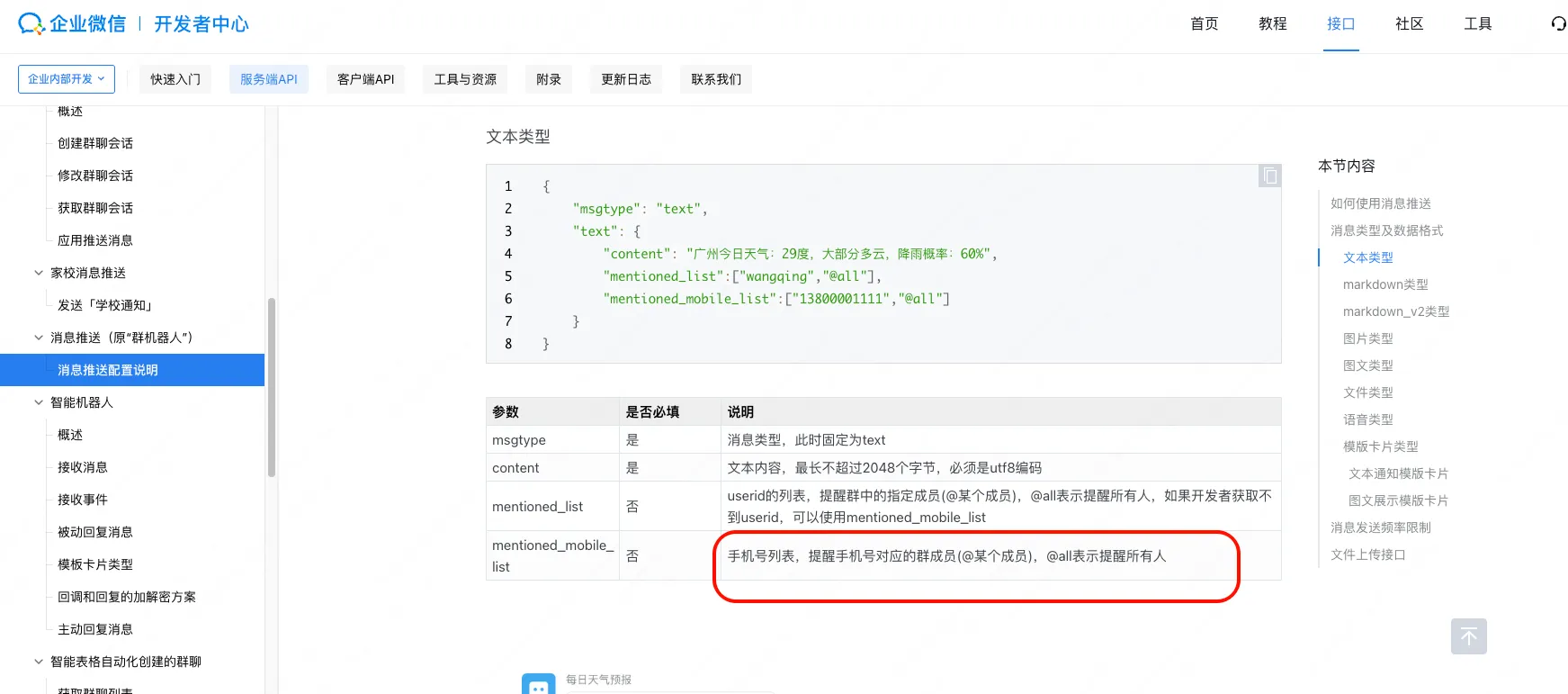Jump to 语音类型 section
The width and height of the screenshot is (1568, 694).
pos(1368,419)
